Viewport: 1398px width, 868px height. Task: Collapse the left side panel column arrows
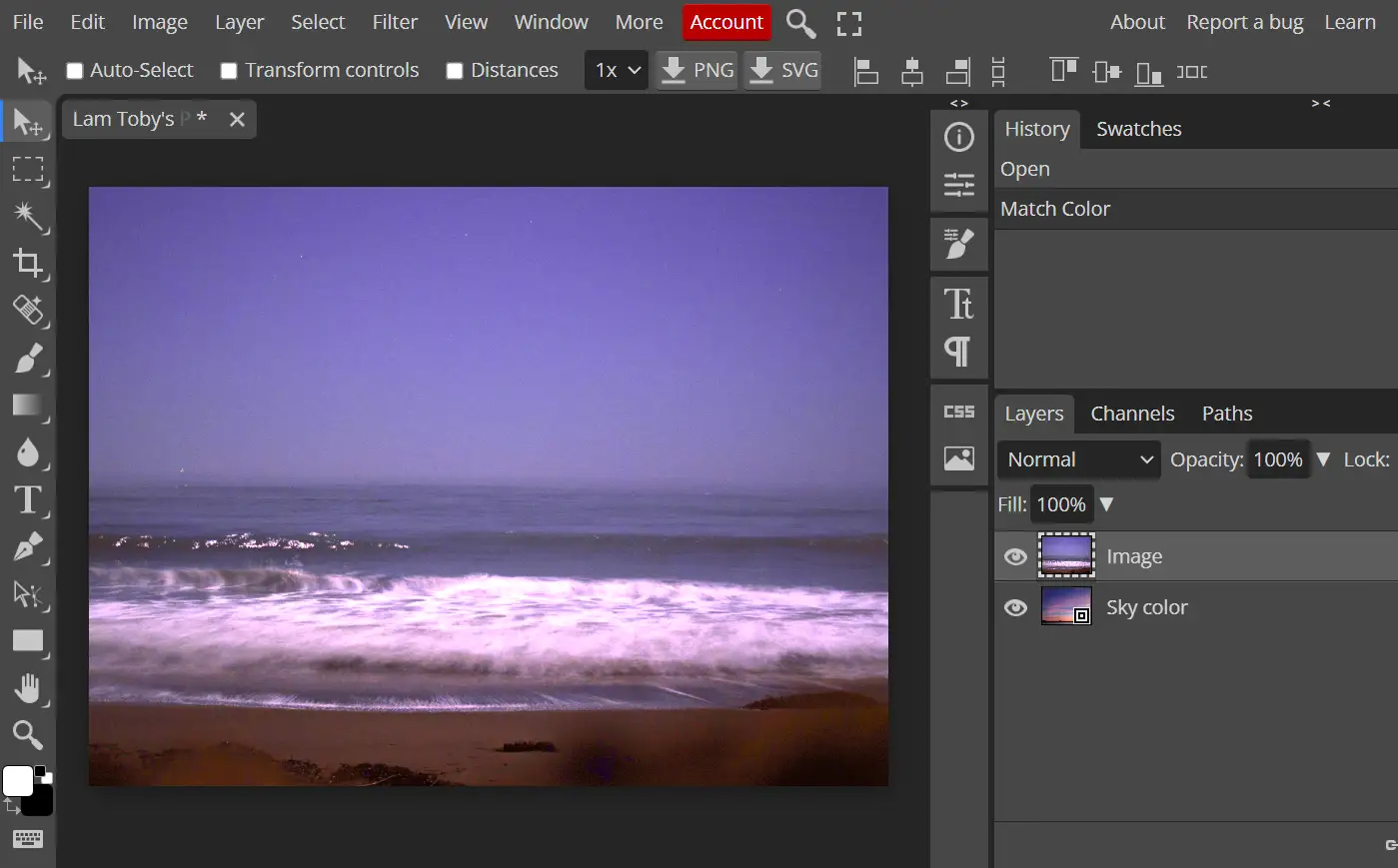[x=959, y=103]
